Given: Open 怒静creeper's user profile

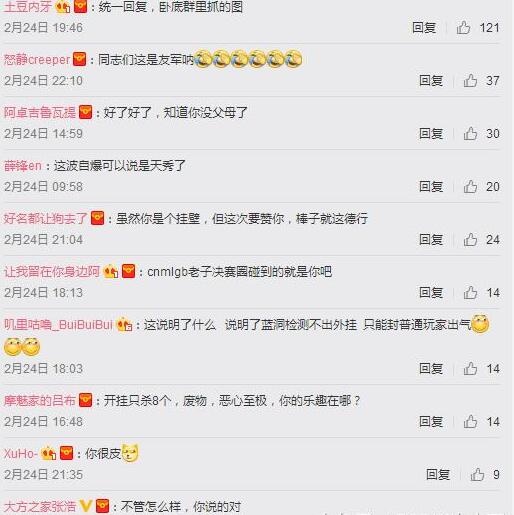Looking at the screenshot, I should pos(37,59).
